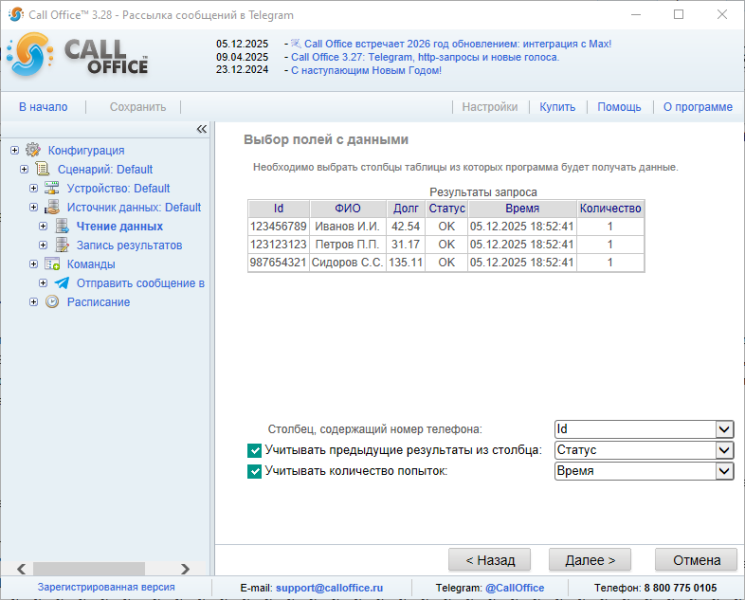Click the Сценарий: Default scroll icon

pyautogui.click(x=43, y=169)
